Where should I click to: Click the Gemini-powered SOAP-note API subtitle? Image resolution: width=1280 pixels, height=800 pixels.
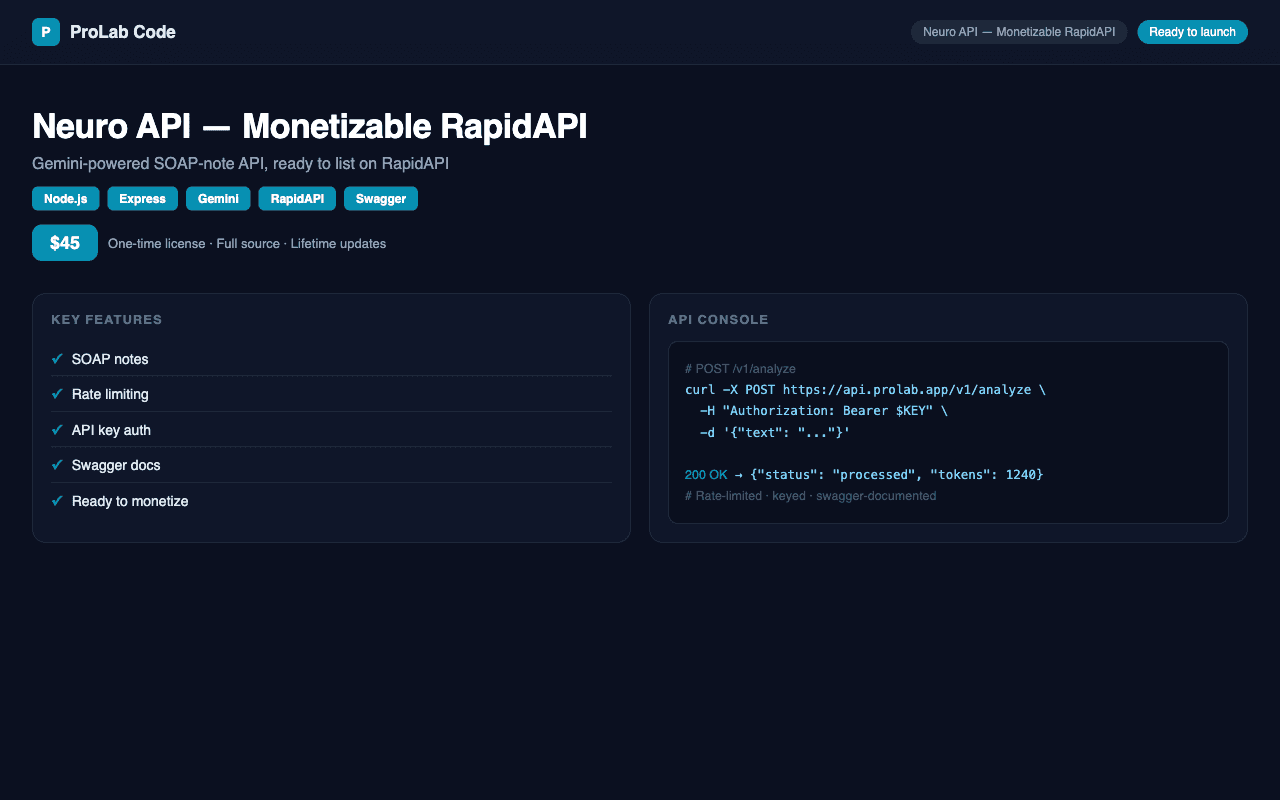click(x=240, y=164)
